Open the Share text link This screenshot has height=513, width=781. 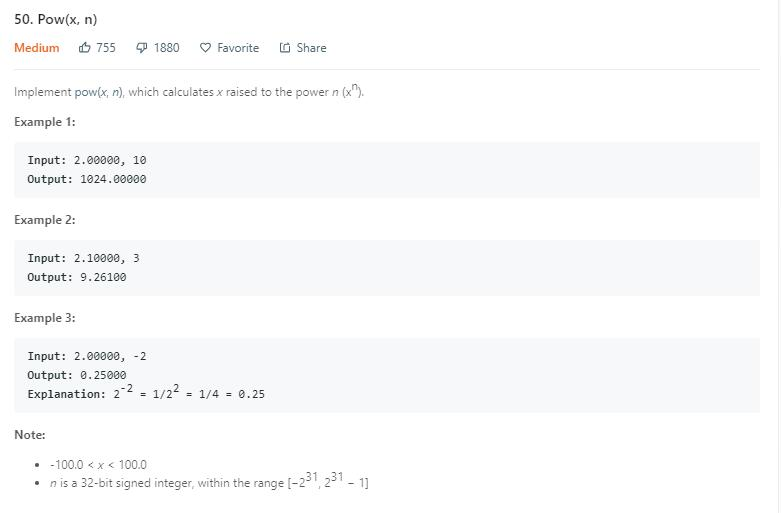click(x=311, y=48)
